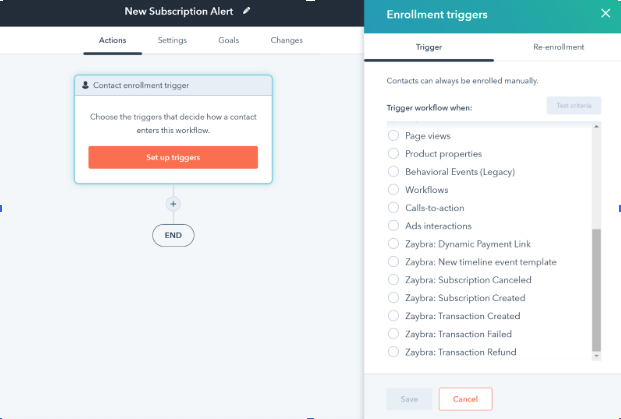
Task: Click the scrollbar up arrow in the trigger list
Action: point(596,126)
